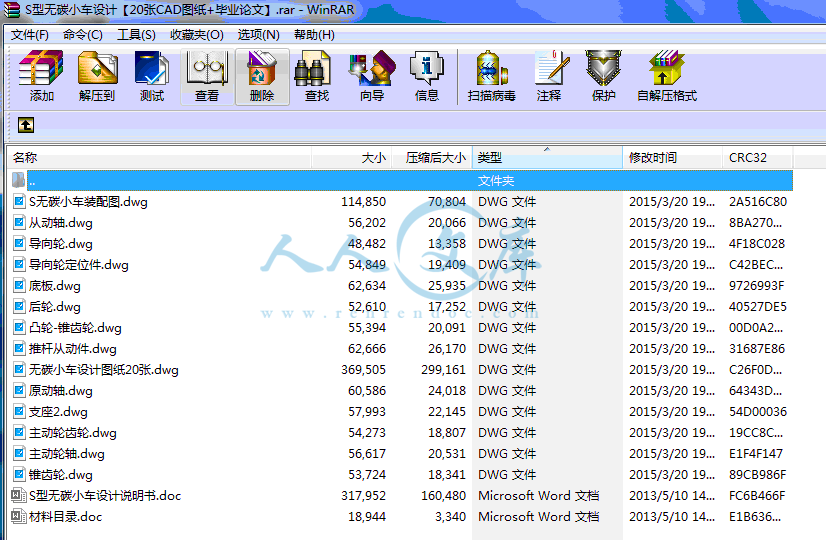Image resolution: width=826 pixels, height=540 pixels.
Task: Click the CRC32 value 54D00036
Action: (758, 412)
